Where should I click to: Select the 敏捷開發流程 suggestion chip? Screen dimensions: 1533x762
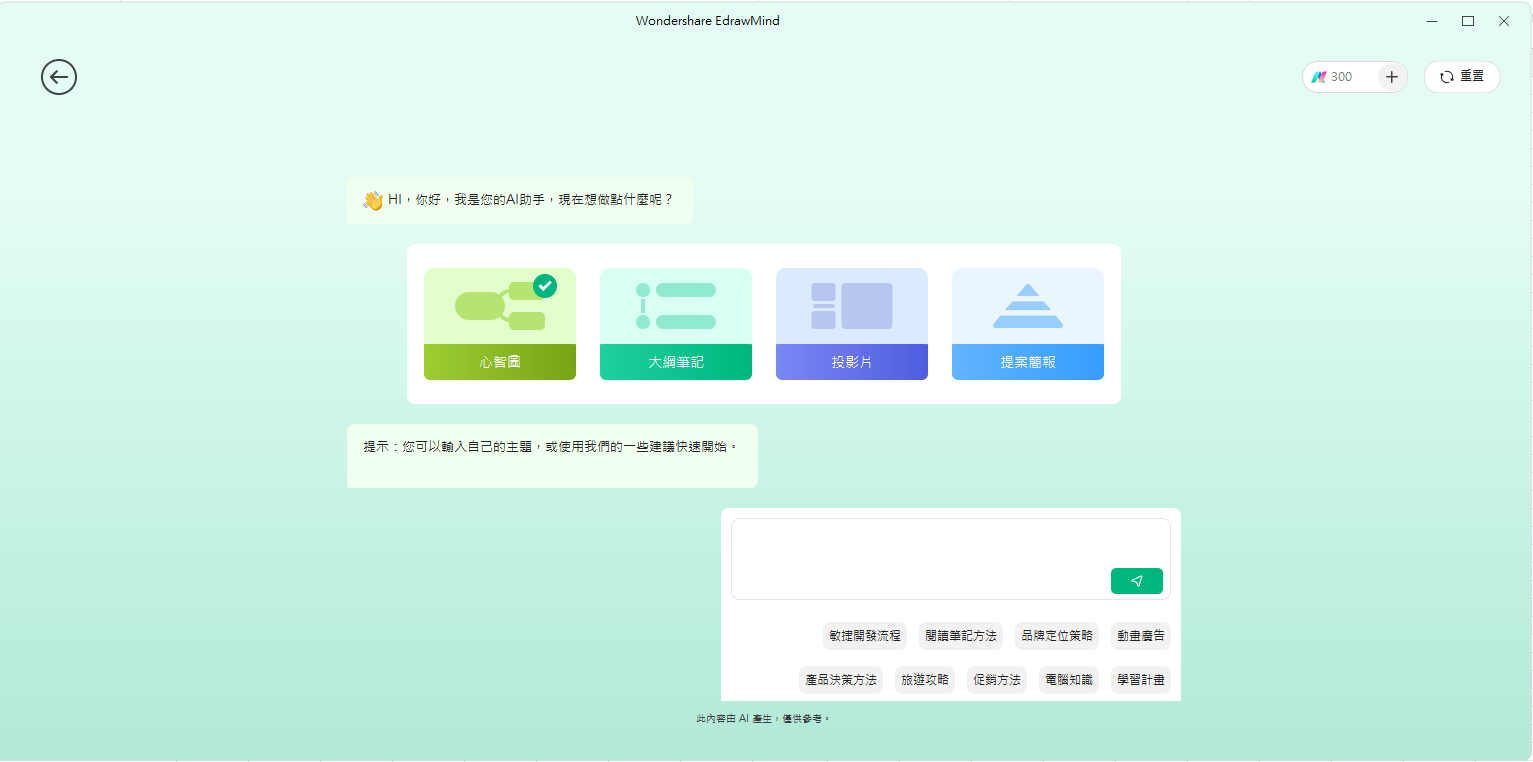pyautogui.click(x=865, y=636)
